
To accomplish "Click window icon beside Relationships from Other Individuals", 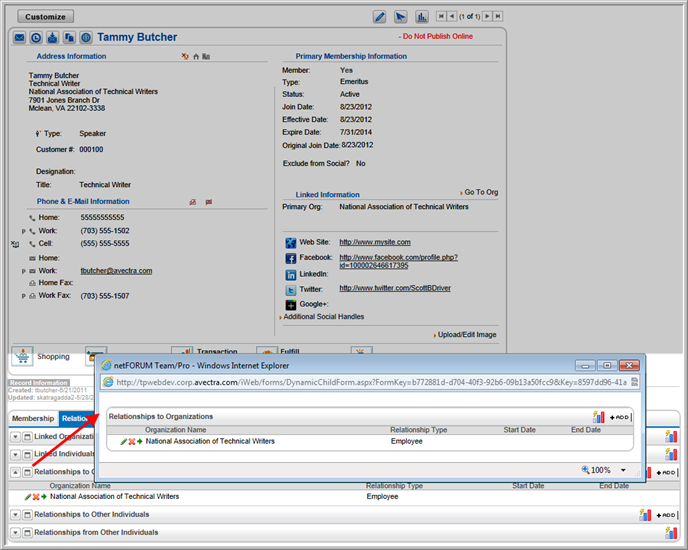I will coord(27,533).
